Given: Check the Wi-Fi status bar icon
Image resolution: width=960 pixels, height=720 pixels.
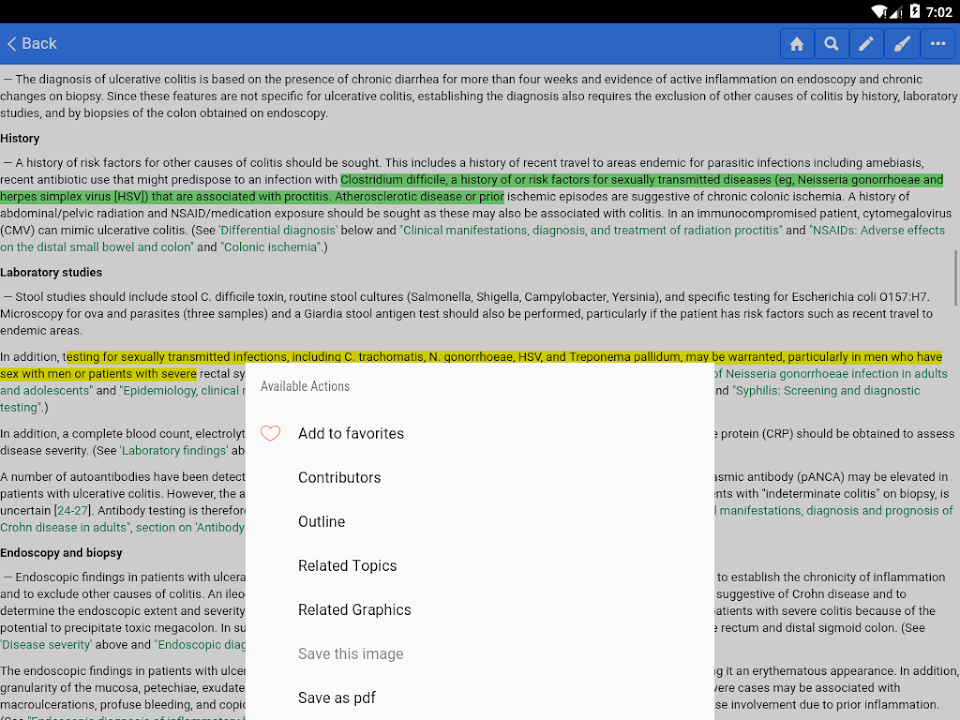Looking at the screenshot, I should click(879, 12).
